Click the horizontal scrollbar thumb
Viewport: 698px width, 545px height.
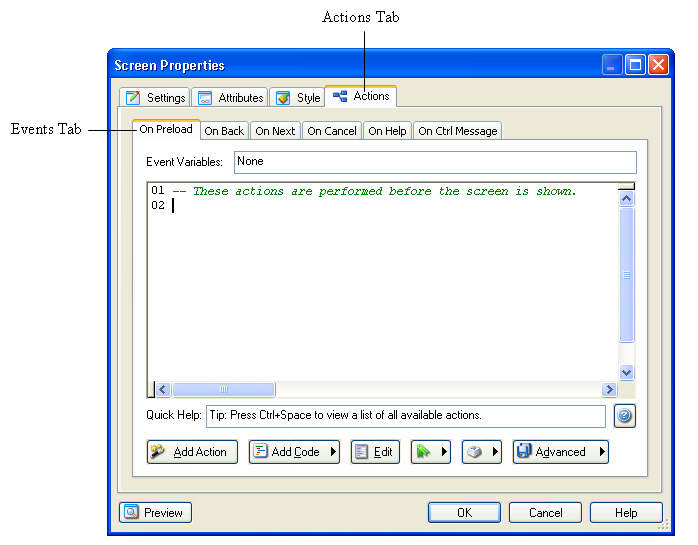224,390
